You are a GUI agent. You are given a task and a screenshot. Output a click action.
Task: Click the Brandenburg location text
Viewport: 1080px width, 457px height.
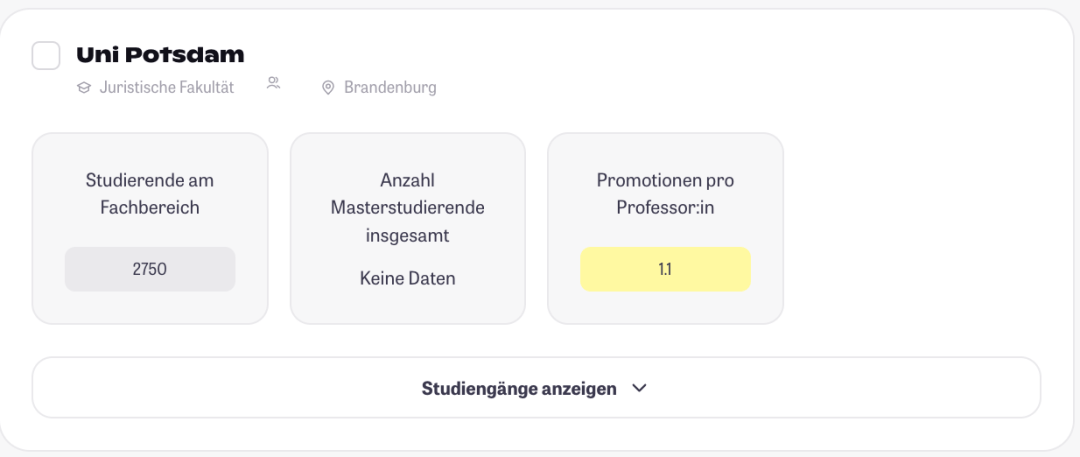[x=390, y=88]
